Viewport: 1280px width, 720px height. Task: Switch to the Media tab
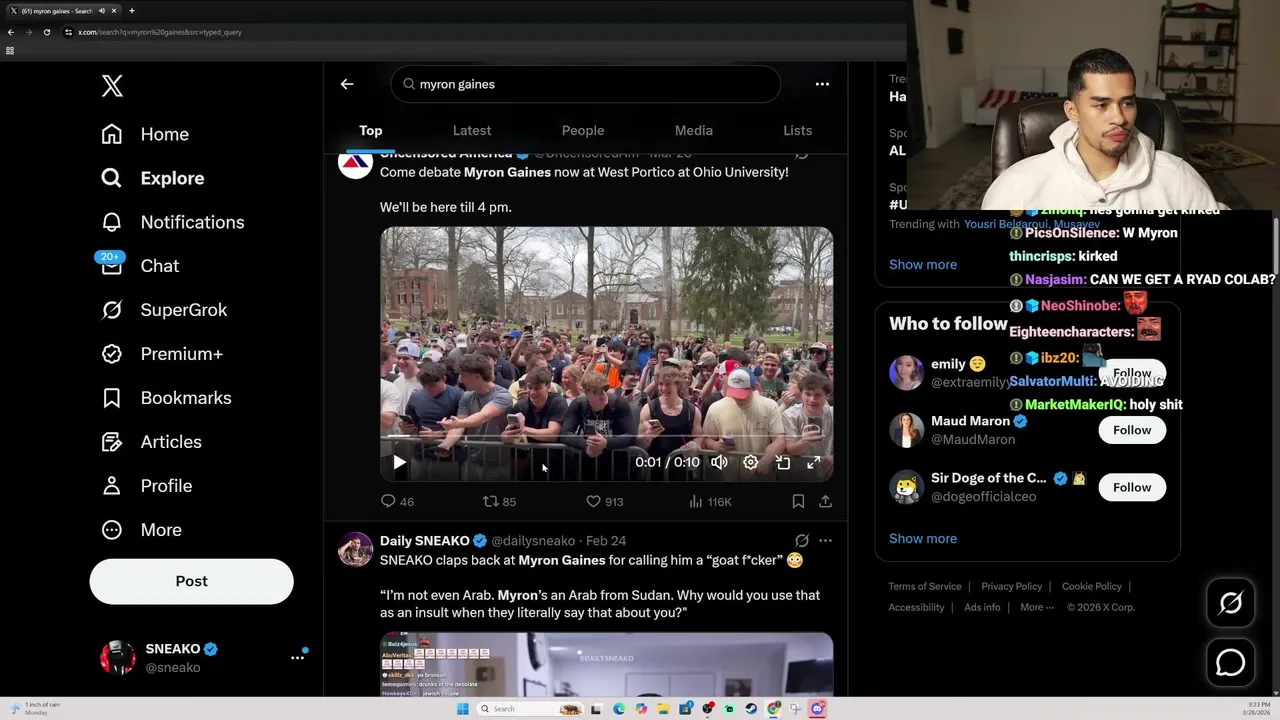point(694,131)
